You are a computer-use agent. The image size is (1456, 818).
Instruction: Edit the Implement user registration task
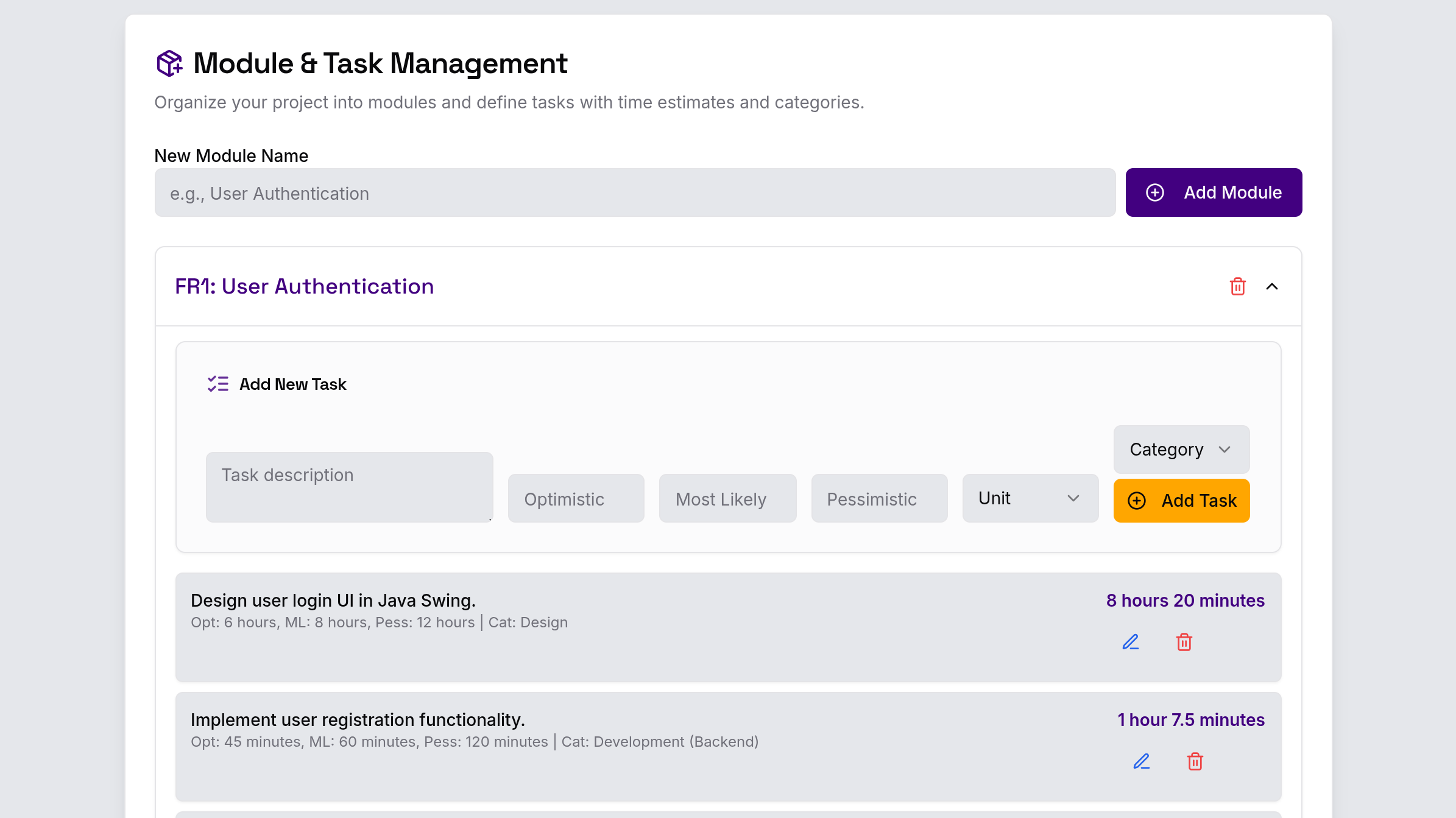coord(1142,761)
